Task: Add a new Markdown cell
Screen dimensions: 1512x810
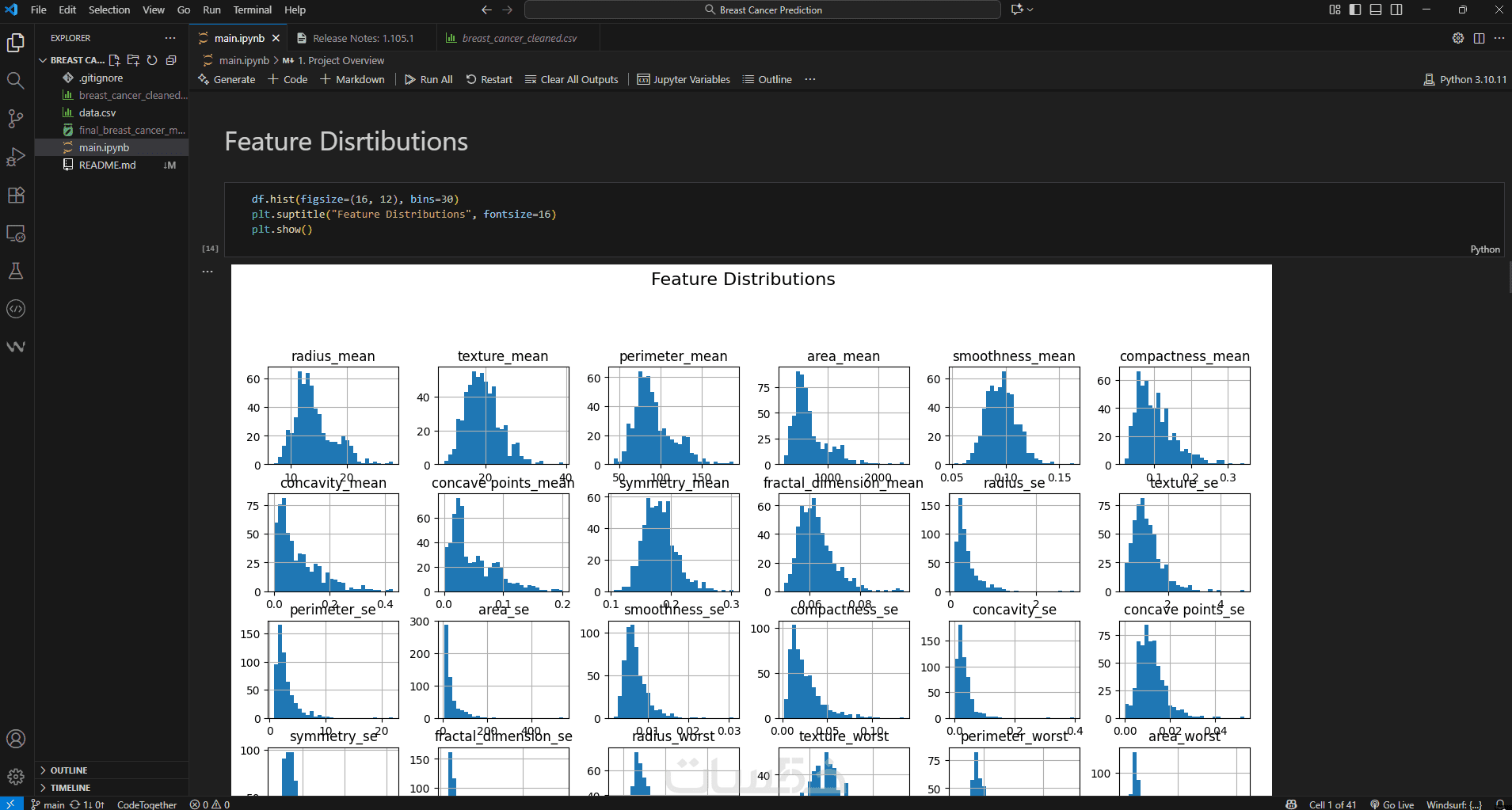Action: (x=352, y=79)
